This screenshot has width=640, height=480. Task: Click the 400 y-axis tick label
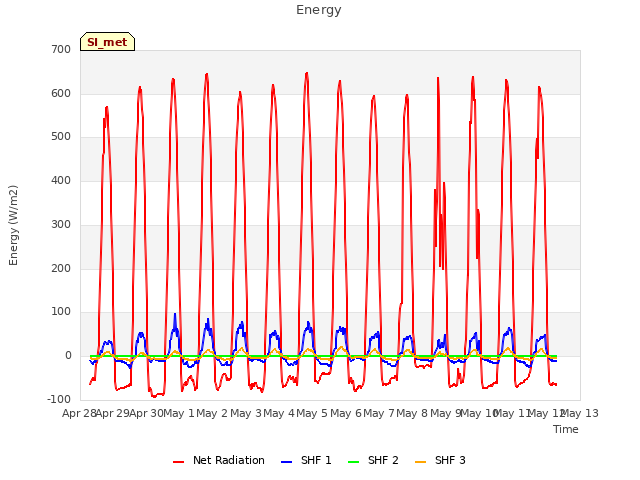61,180
